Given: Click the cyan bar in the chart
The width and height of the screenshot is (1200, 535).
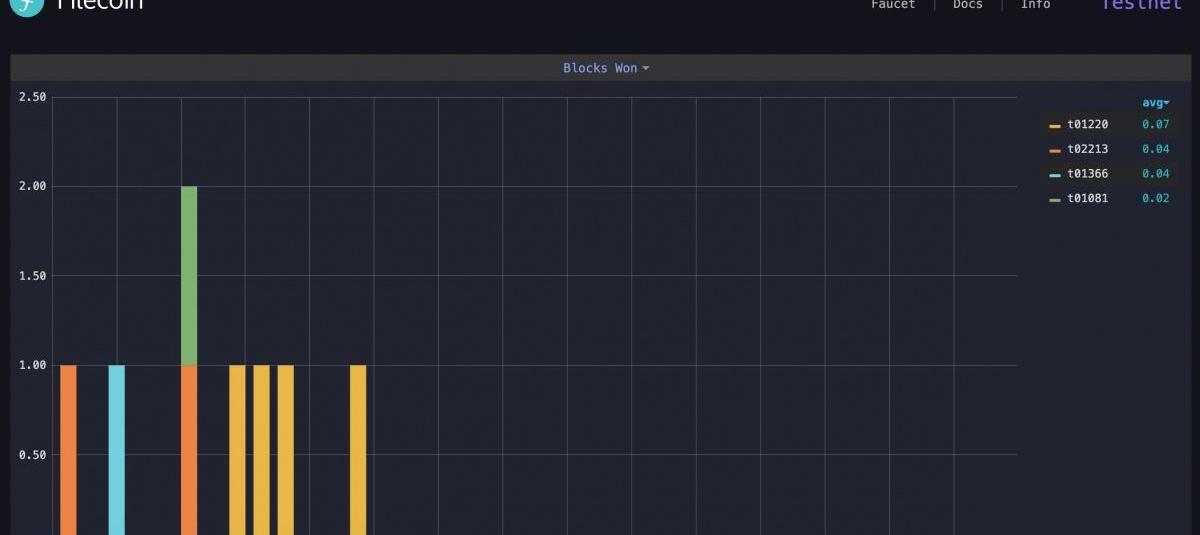Looking at the screenshot, I should pos(117,450).
